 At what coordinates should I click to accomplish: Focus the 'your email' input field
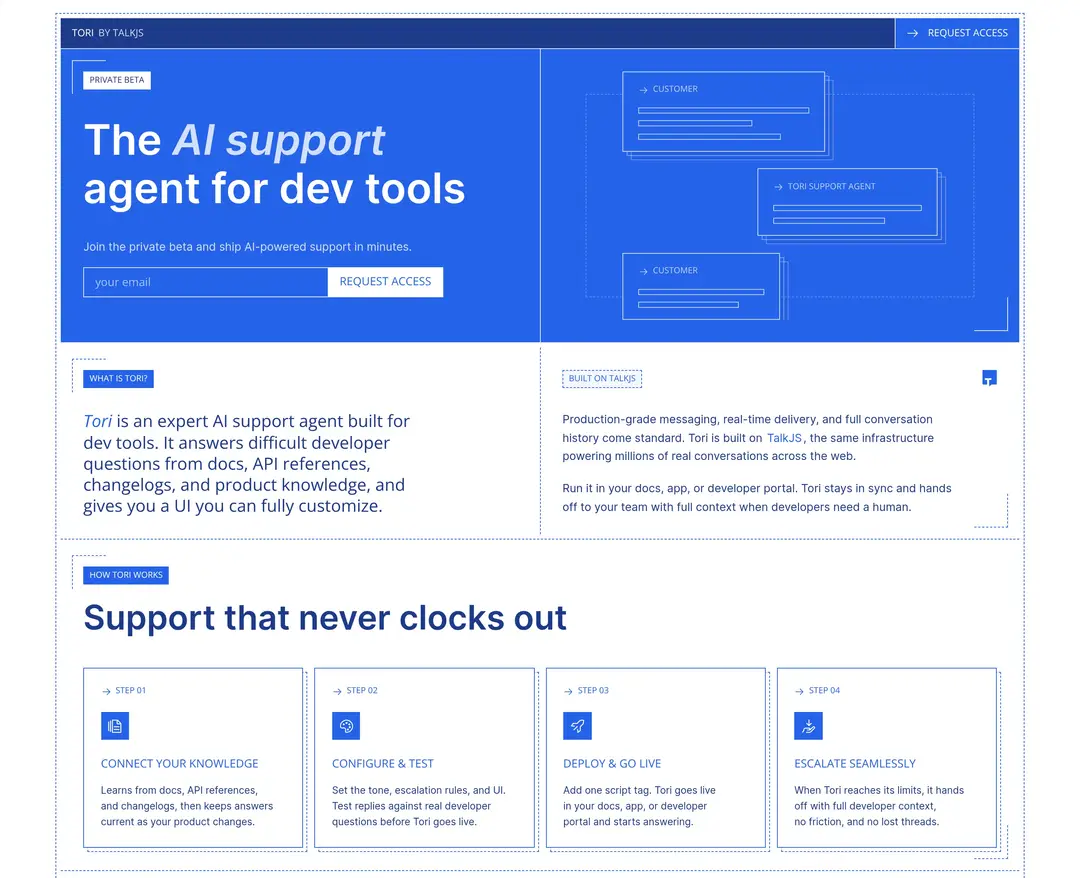[205, 282]
